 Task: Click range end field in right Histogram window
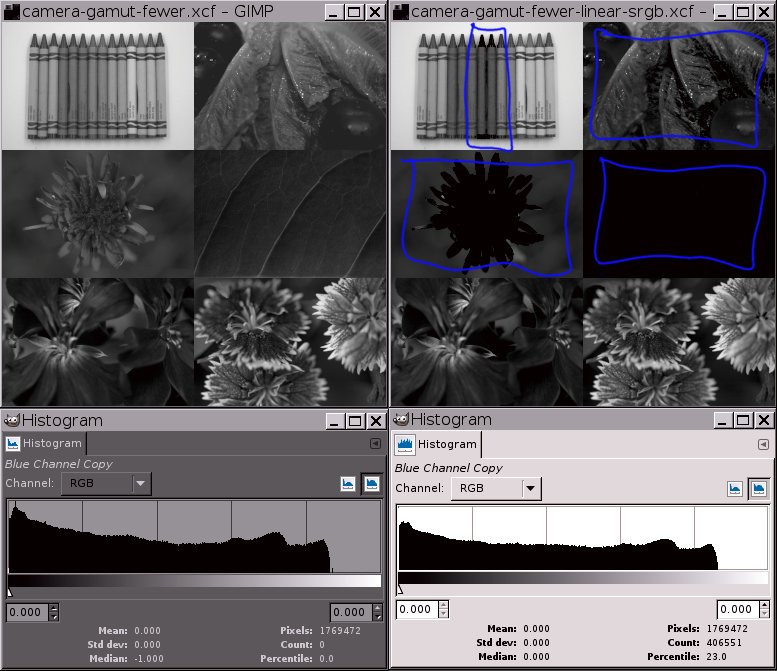point(738,609)
